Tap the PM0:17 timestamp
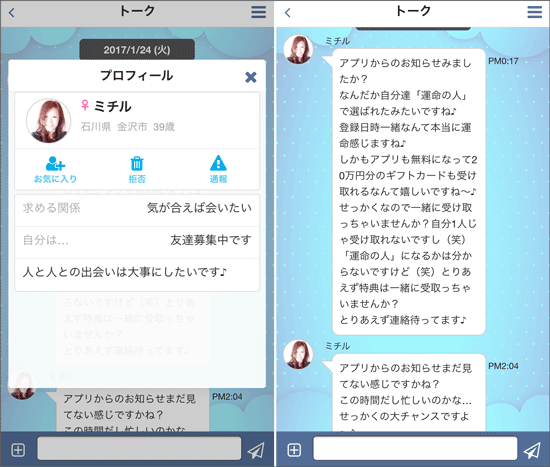The image size is (550, 467). point(503,61)
